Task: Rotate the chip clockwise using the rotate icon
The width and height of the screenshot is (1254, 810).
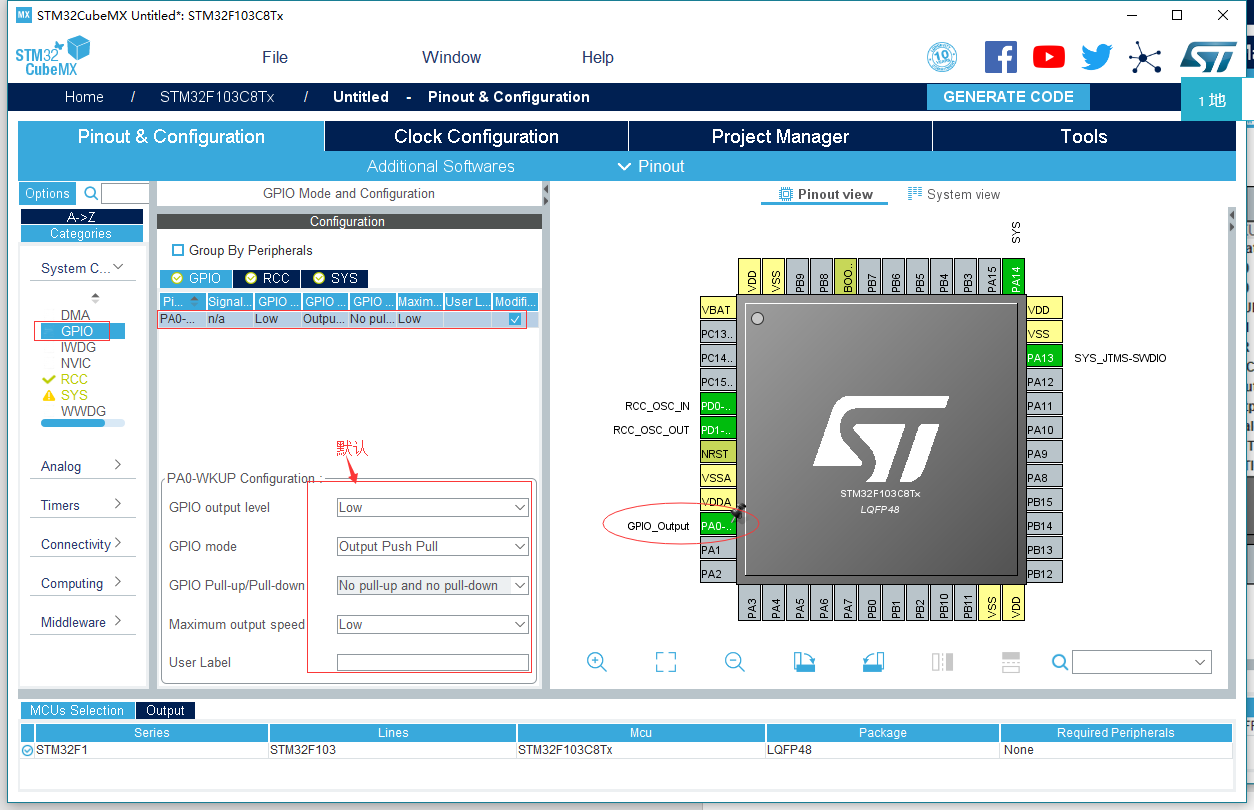Action: tap(805, 662)
